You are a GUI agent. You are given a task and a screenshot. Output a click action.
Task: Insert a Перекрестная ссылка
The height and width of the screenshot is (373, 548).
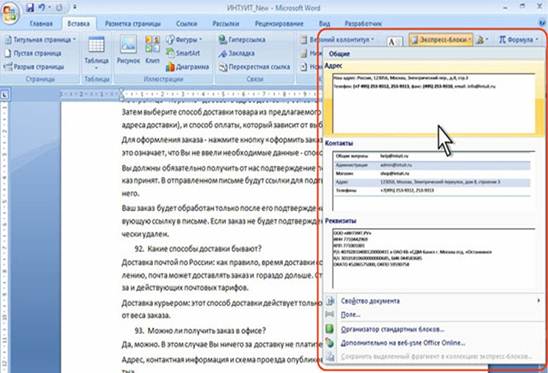tap(254, 66)
